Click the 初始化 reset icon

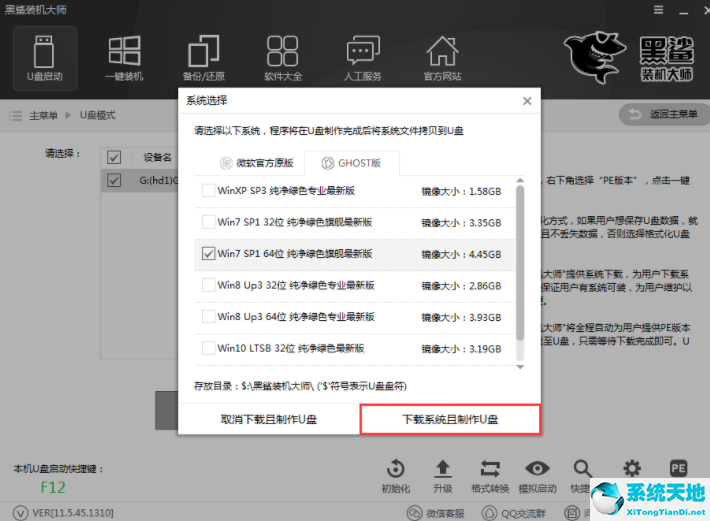(396, 469)
